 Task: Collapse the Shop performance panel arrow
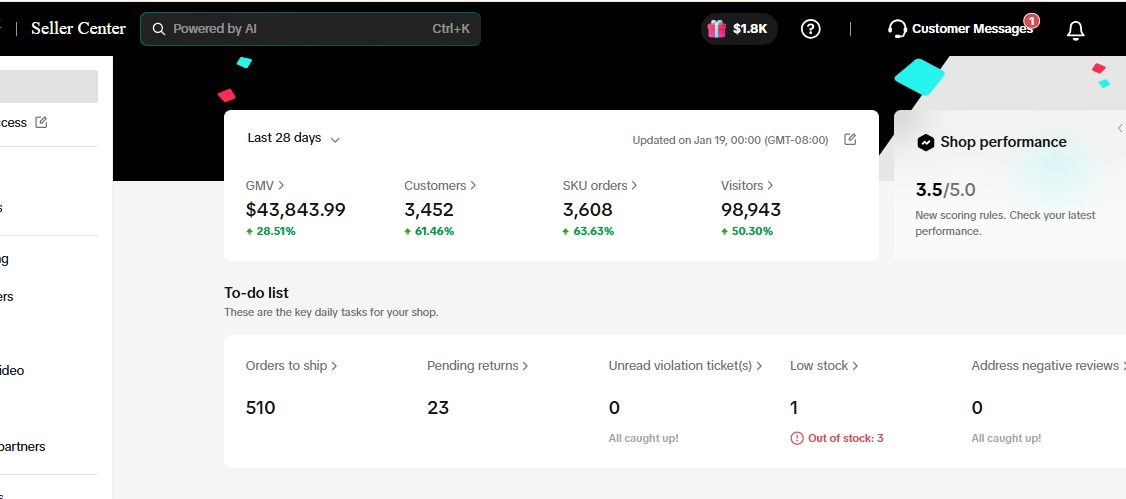1119,128
